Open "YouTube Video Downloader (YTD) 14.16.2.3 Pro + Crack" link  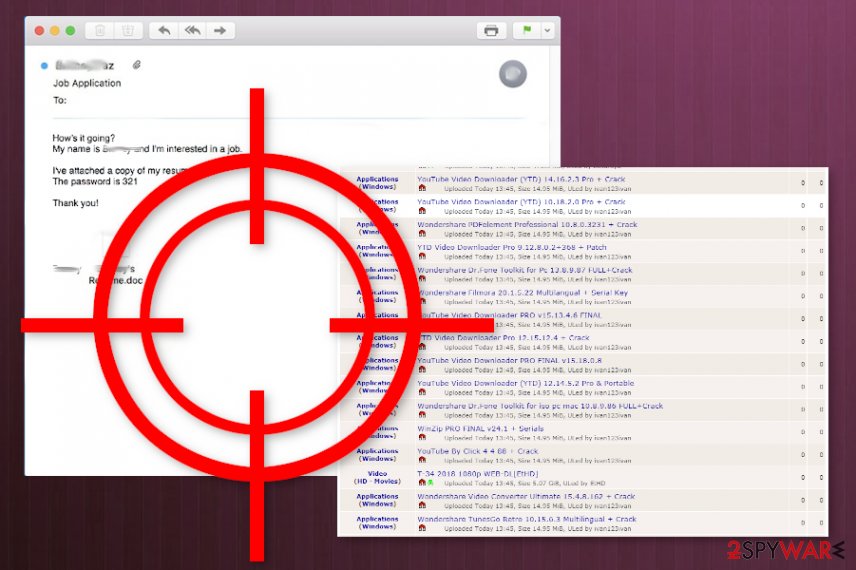(x=521, y=179)
